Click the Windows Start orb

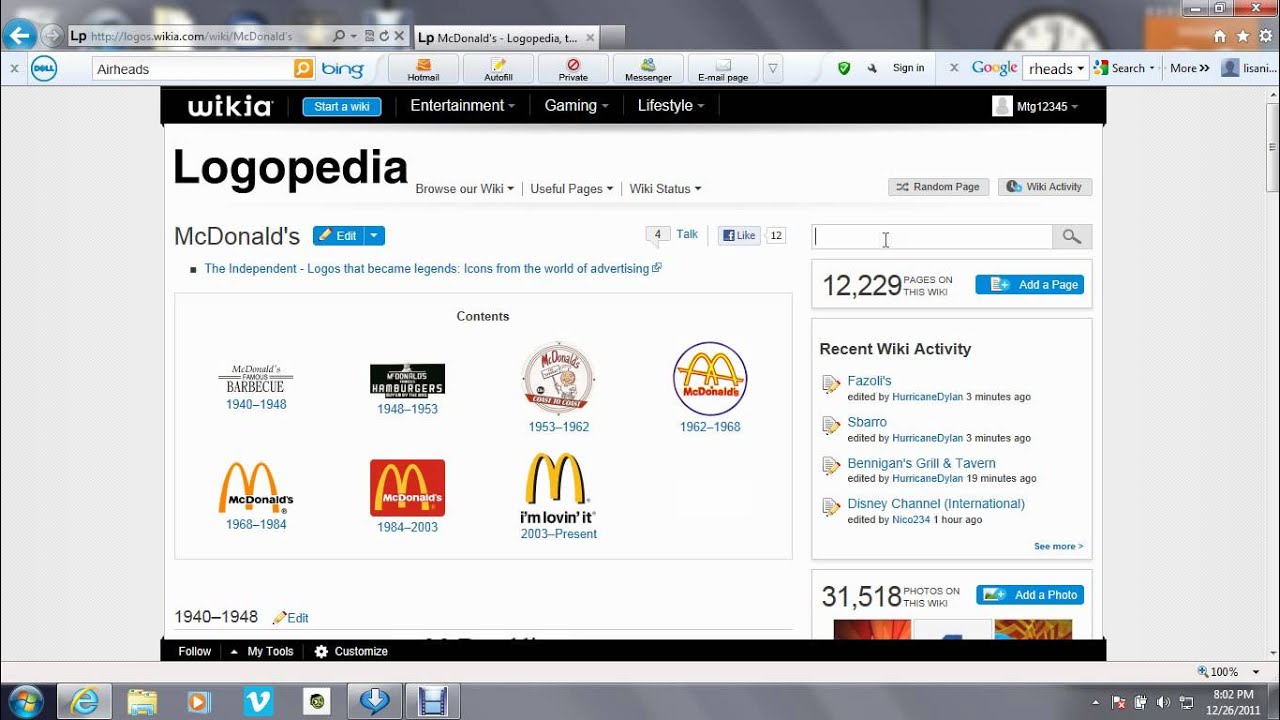click(24, 702)
